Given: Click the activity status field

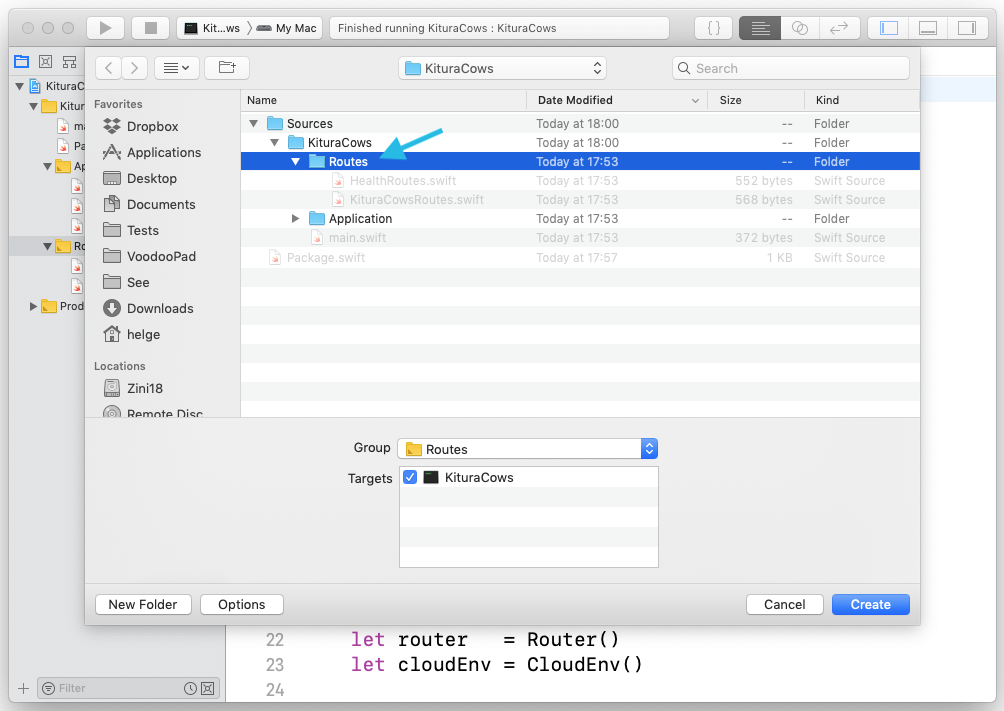Looking at the screenshot, I should click(499, 28).
